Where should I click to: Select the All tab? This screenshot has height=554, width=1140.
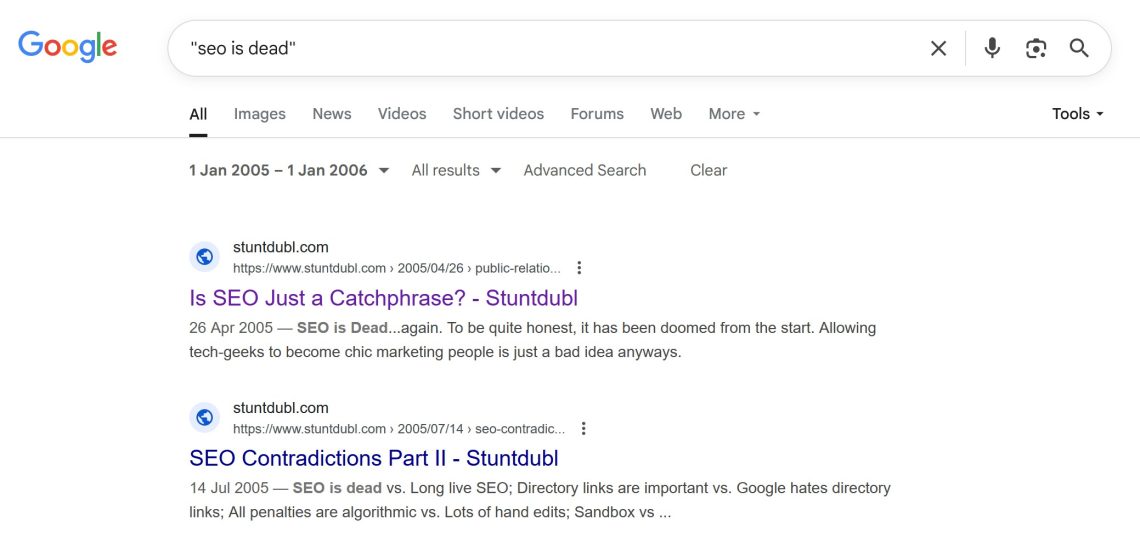coord(198,114)
